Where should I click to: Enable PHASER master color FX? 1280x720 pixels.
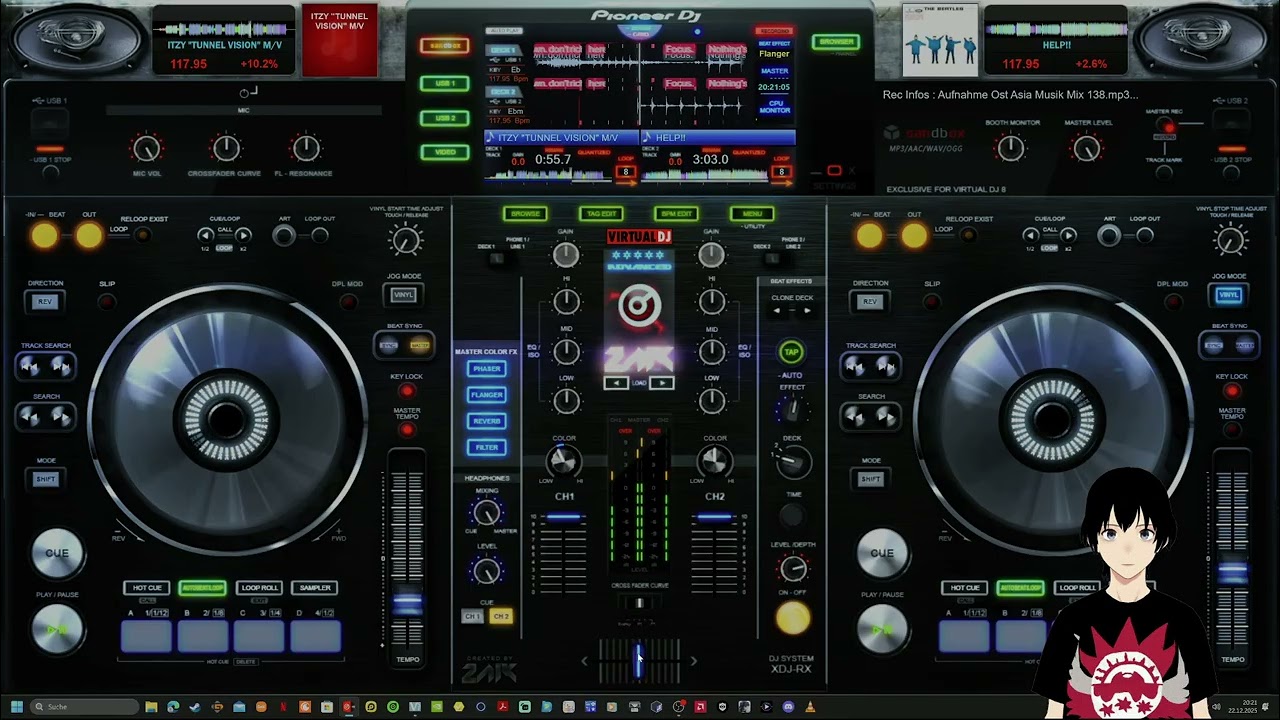click(x=487, y=368)
